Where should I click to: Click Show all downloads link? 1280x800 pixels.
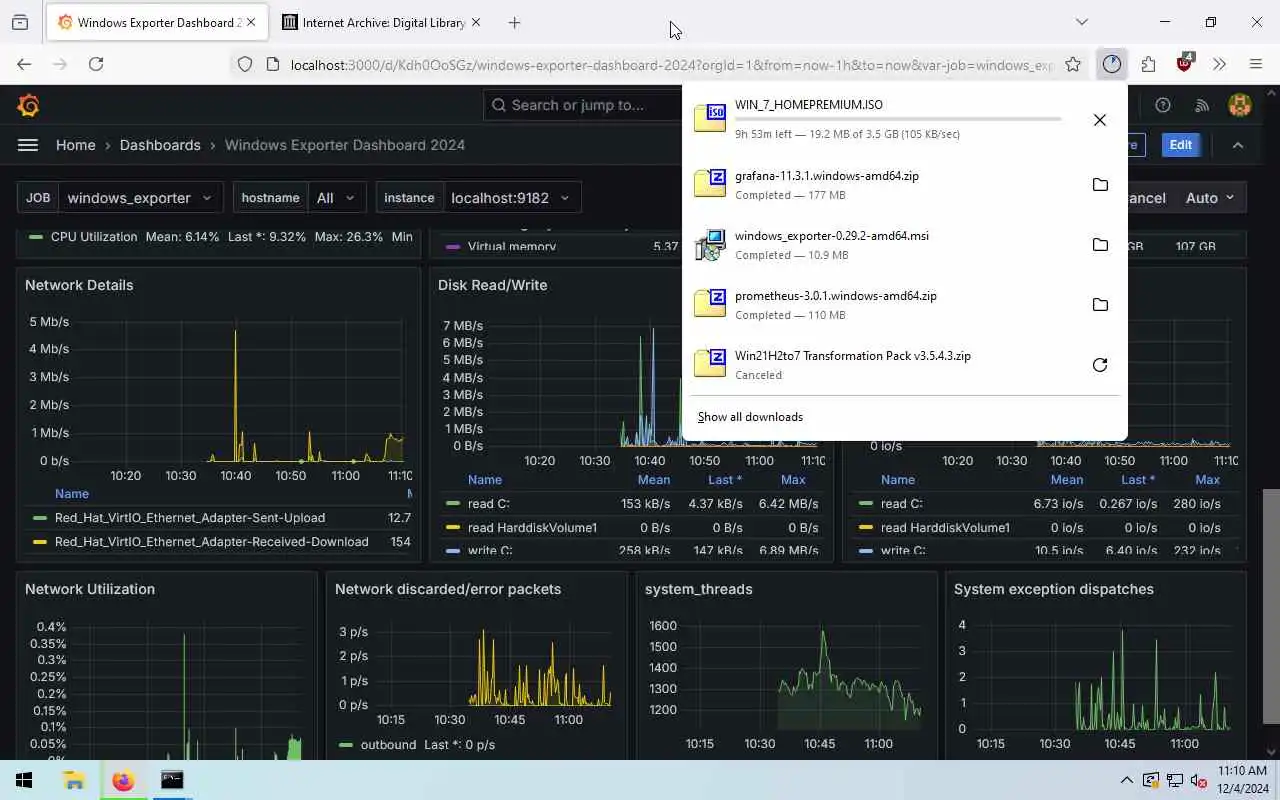pyautogui.click(x=750, y=417)
